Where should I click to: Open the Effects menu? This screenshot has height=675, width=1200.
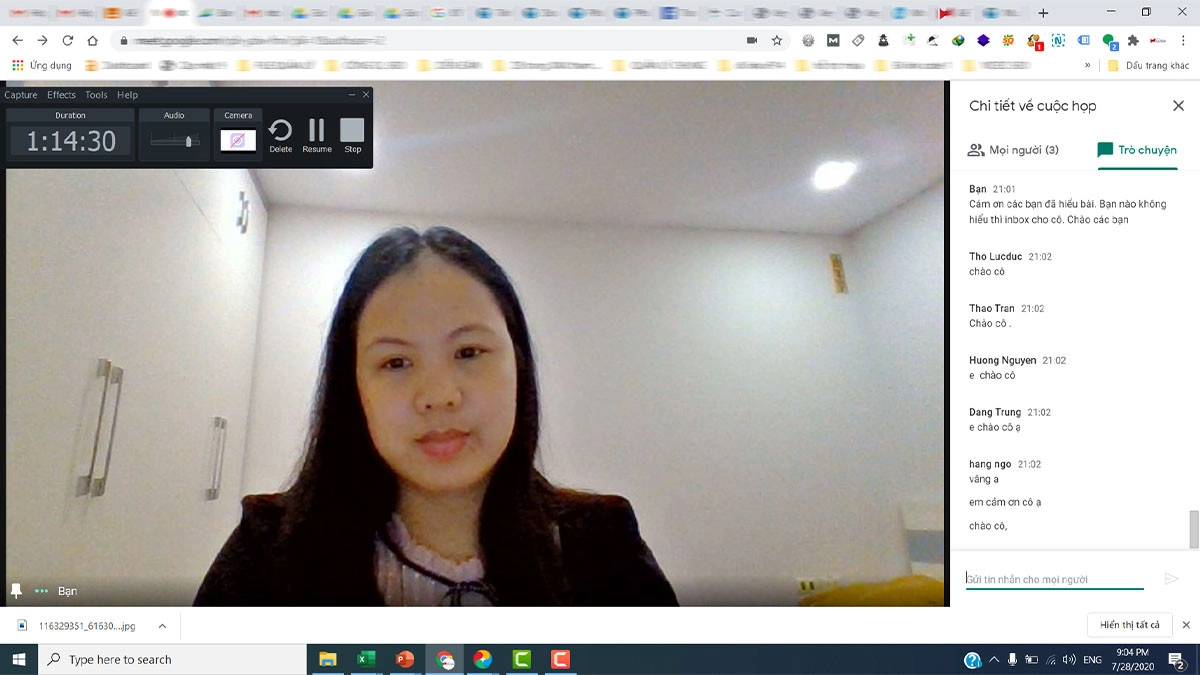click(x=61, y=95)
